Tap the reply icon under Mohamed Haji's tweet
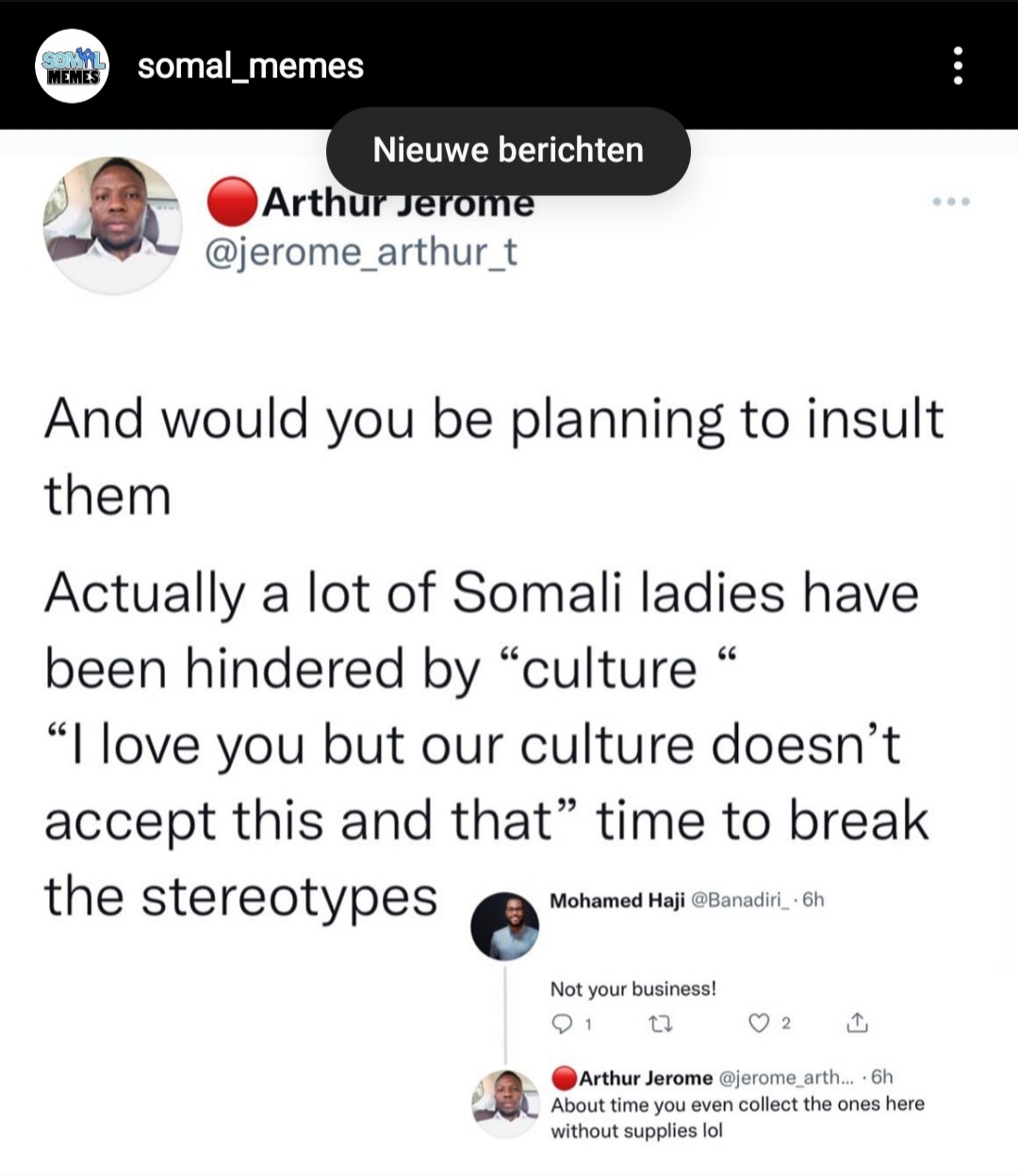1018x1176 pixels. coord(562,1023)
